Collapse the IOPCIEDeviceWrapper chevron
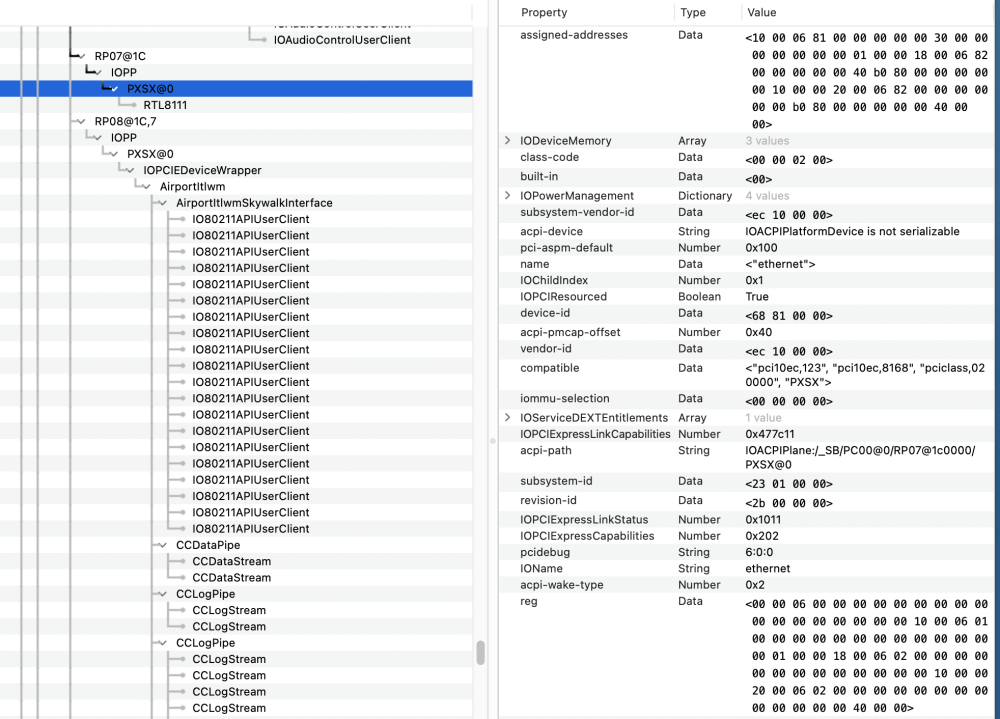The height and width of the screenshot is (719, 1000). pos(131,170)
